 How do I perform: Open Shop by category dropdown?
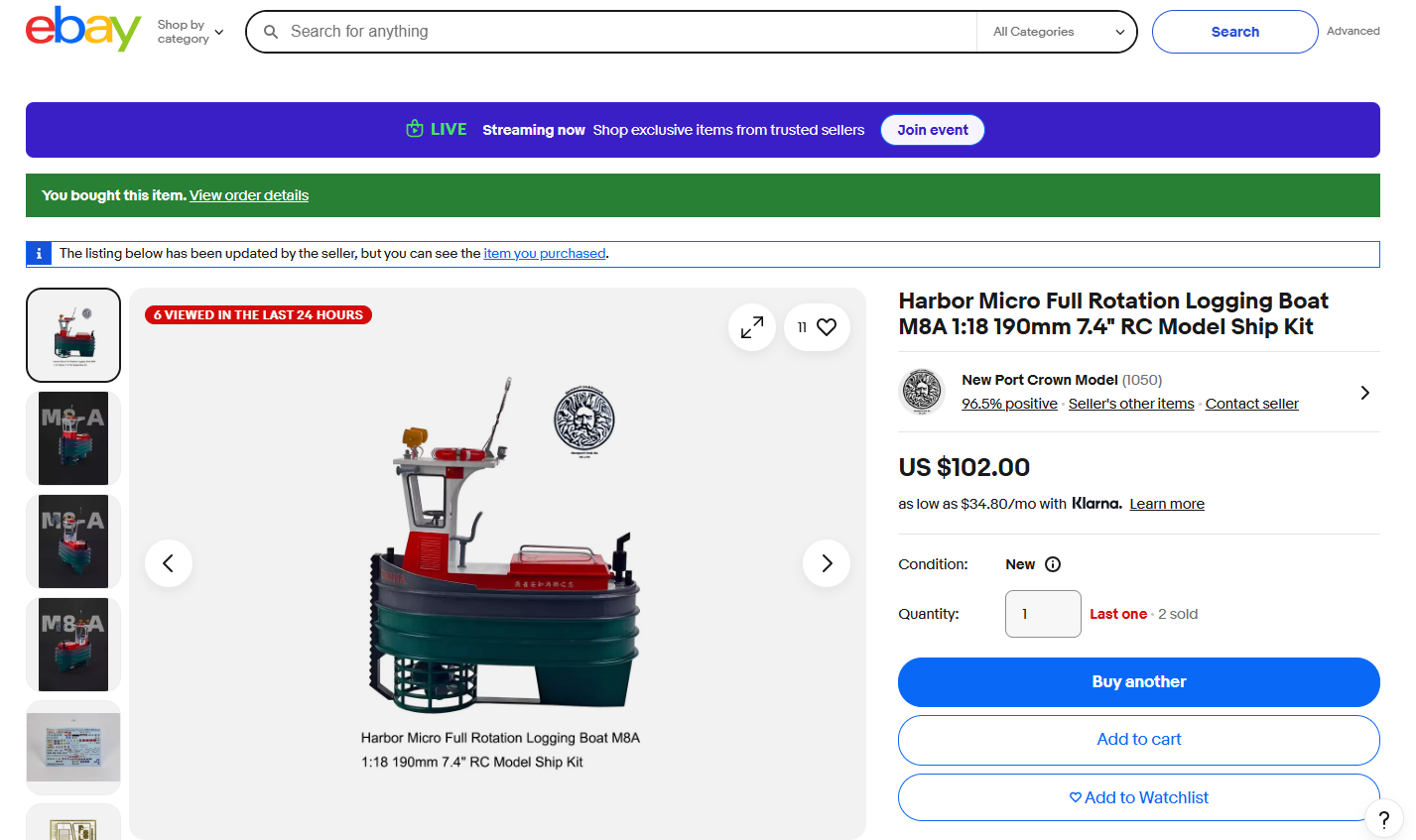tap(191, 32)
